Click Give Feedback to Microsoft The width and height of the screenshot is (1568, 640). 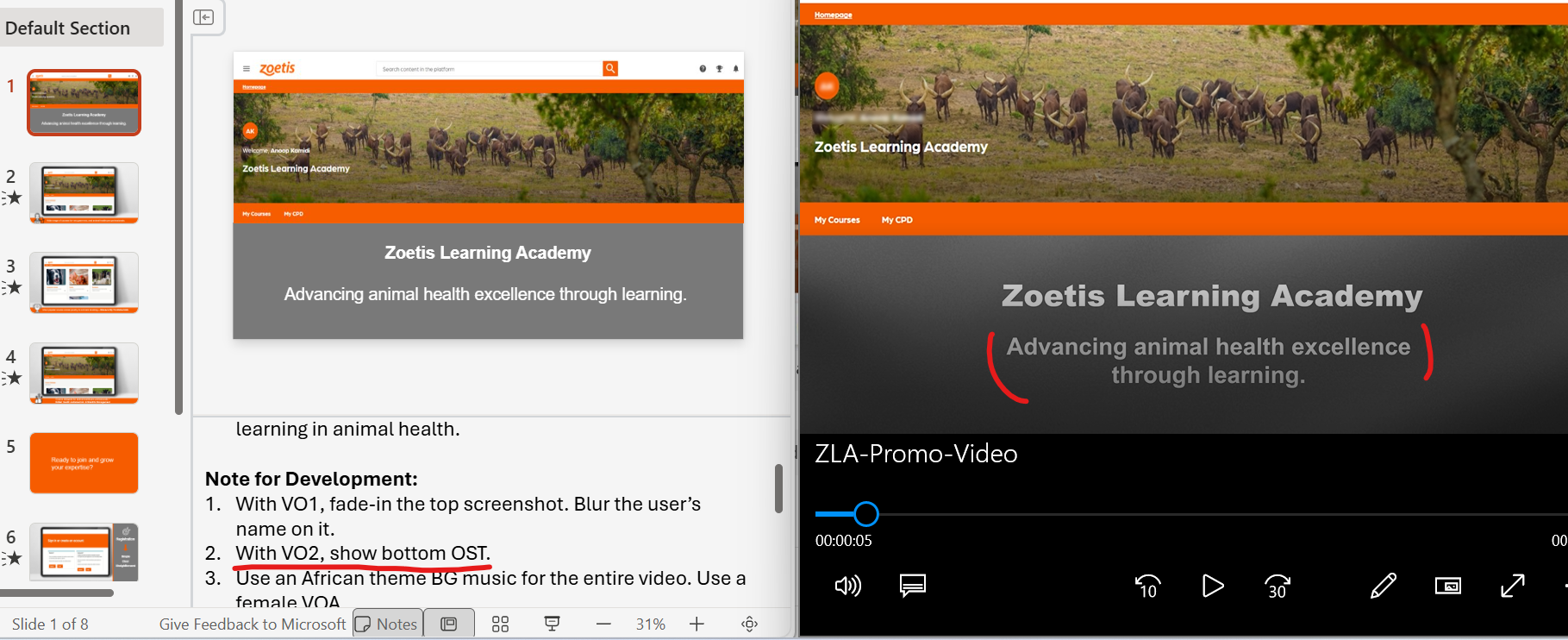coord(252,624)
